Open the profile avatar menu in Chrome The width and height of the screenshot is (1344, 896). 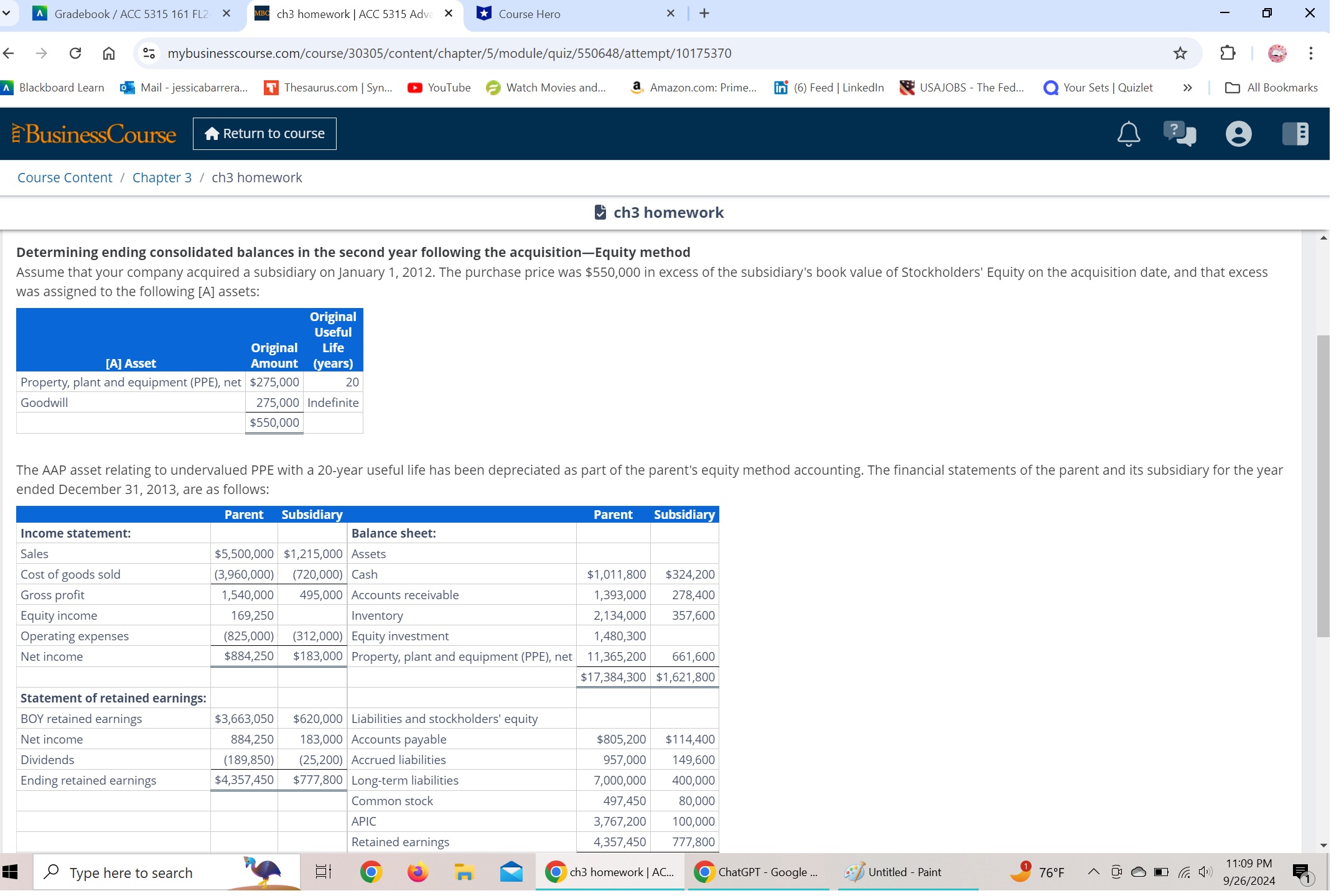click(1276, 54)
